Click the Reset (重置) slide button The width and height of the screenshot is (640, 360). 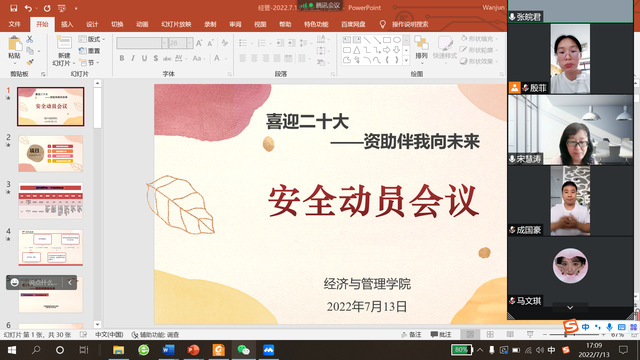click(90, 51)
